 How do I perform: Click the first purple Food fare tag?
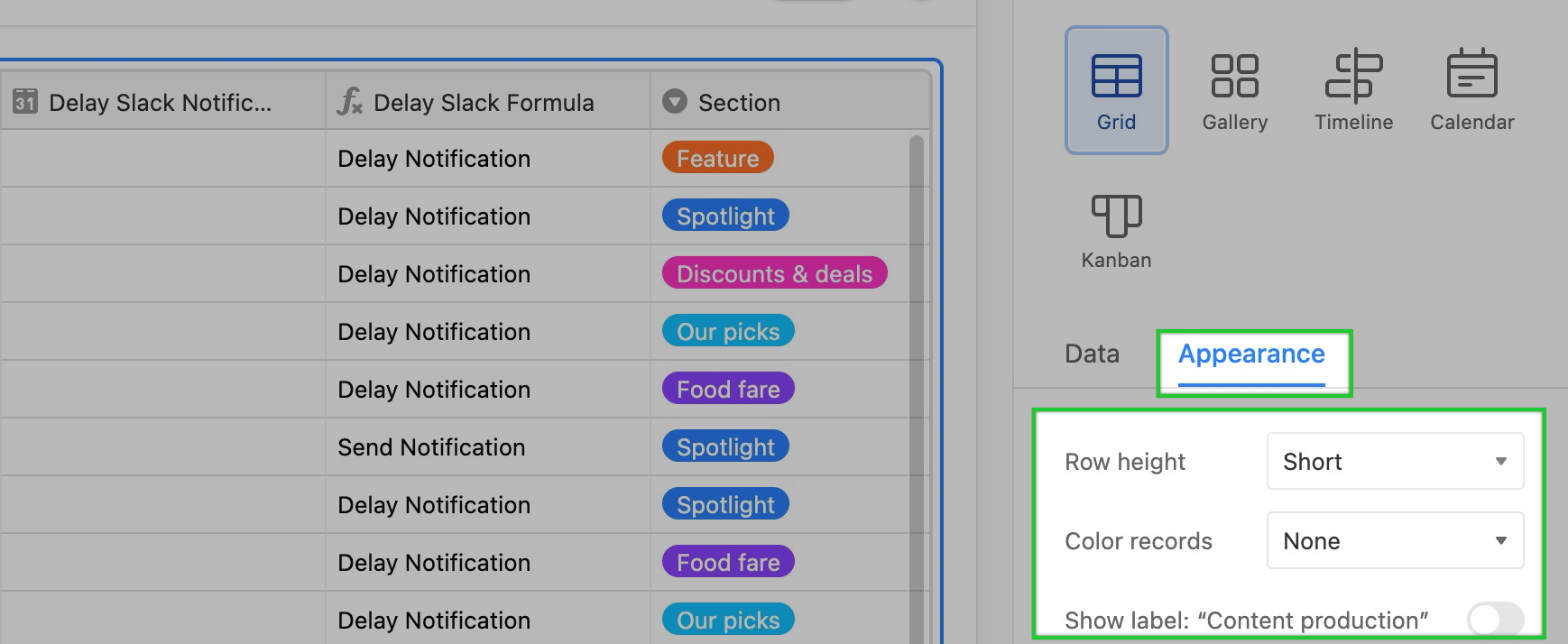point(728,389)
